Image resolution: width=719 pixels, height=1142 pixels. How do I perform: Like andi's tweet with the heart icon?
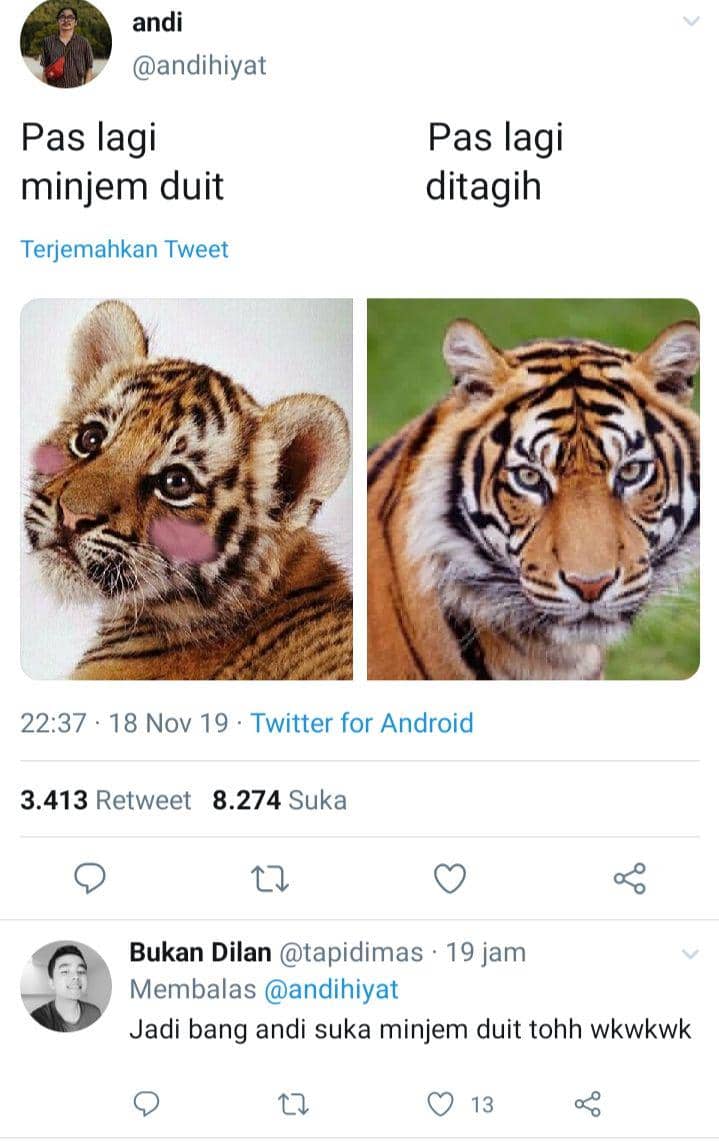(x=450, y=878)
